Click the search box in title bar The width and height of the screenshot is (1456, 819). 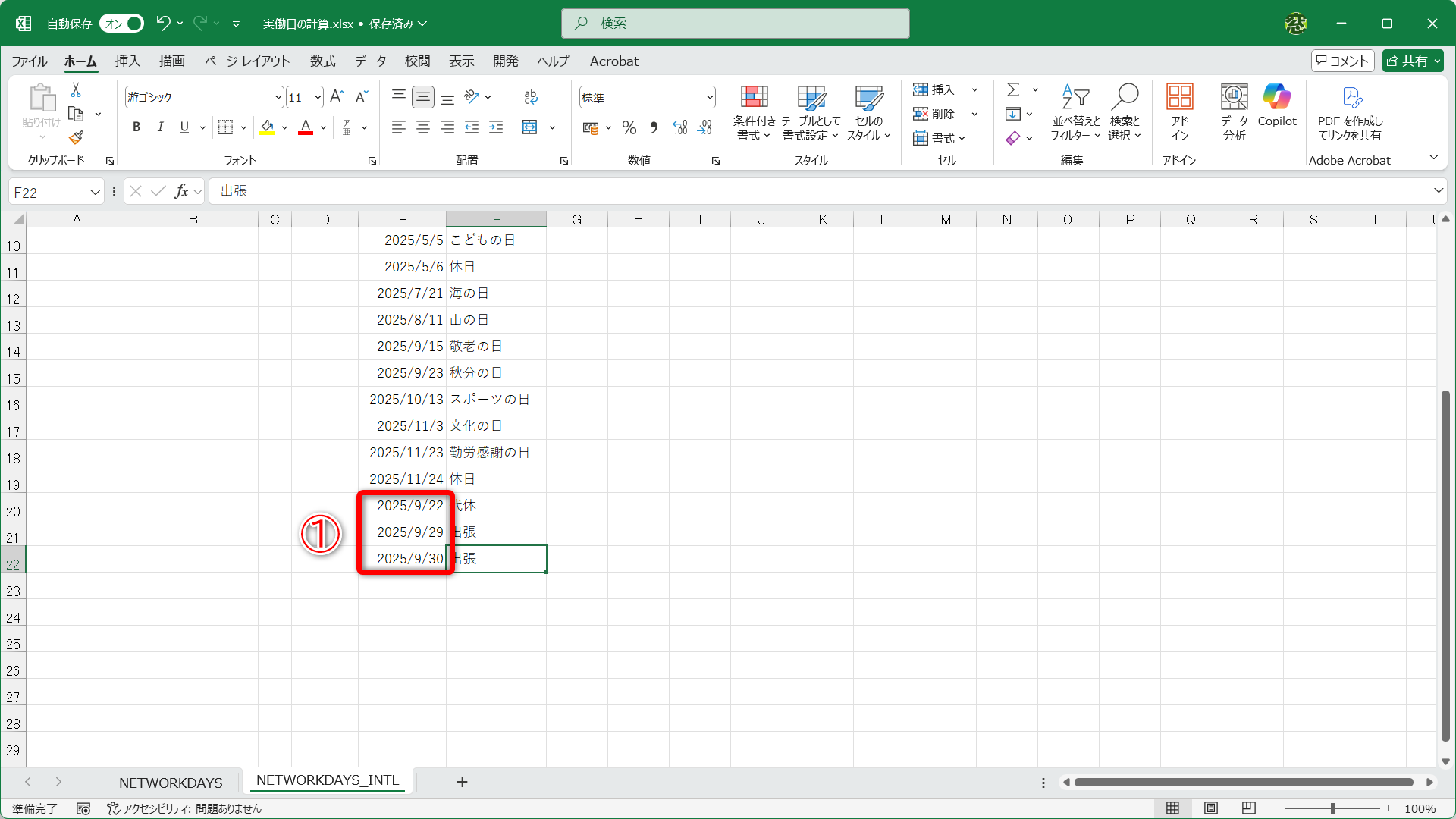tap(735, 24)
